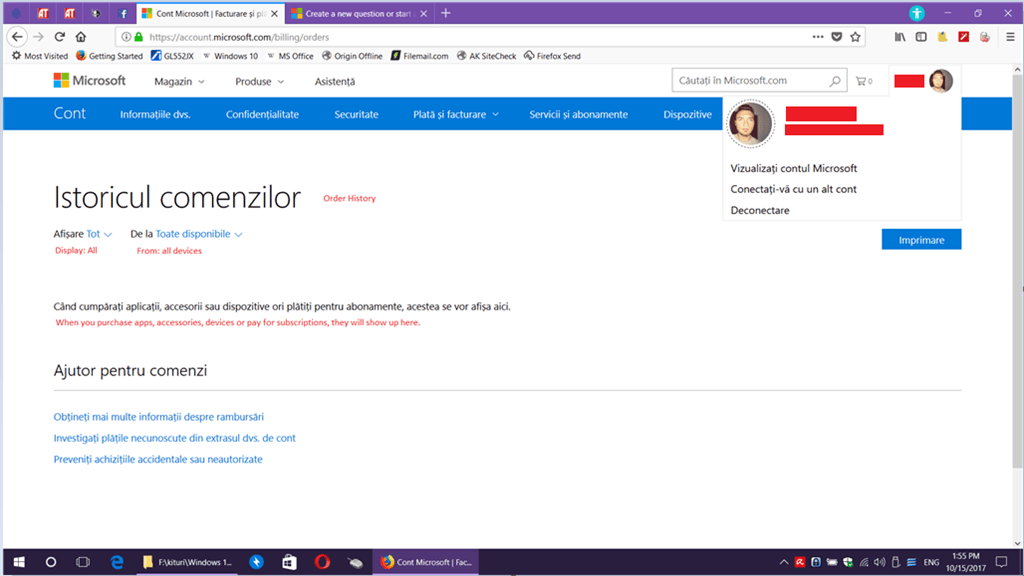Open the GL552JX bookmark
This screenshot has width=1024, height=576.
pyautogui.click(x=172, y=56)
